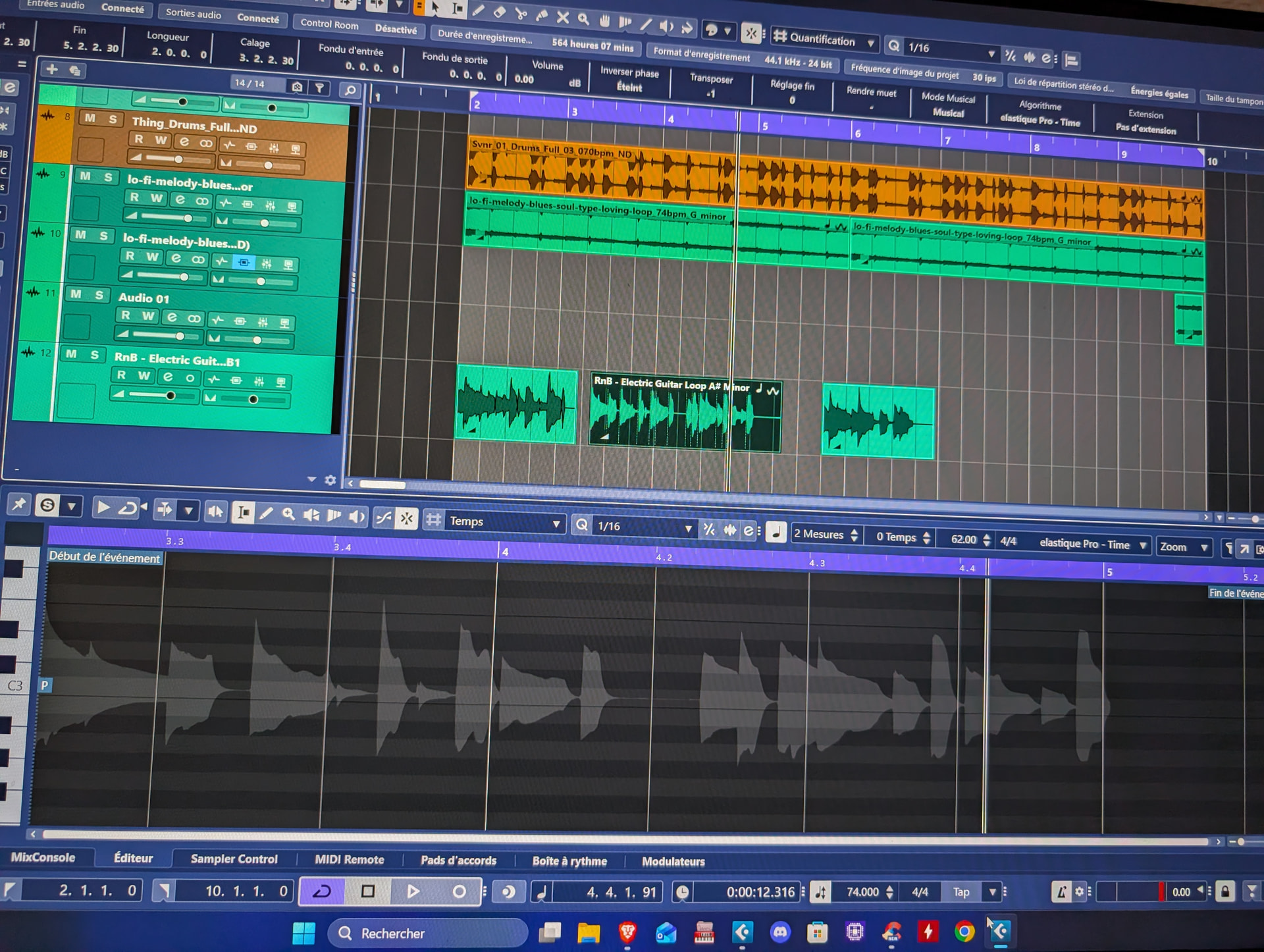Click the Solo Editor S button
This screenshot has width=1264, height=952.
pyautogui.click(x=47, y=505)
